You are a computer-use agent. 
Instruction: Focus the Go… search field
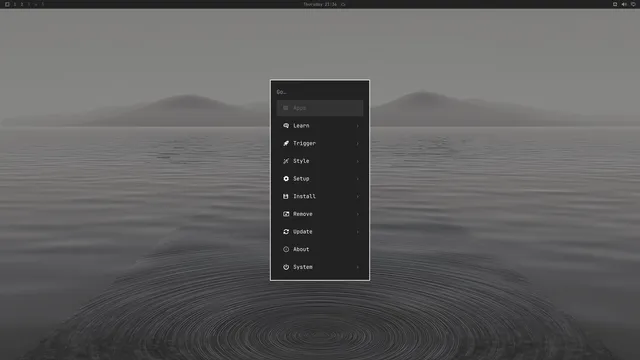(320, 92)
